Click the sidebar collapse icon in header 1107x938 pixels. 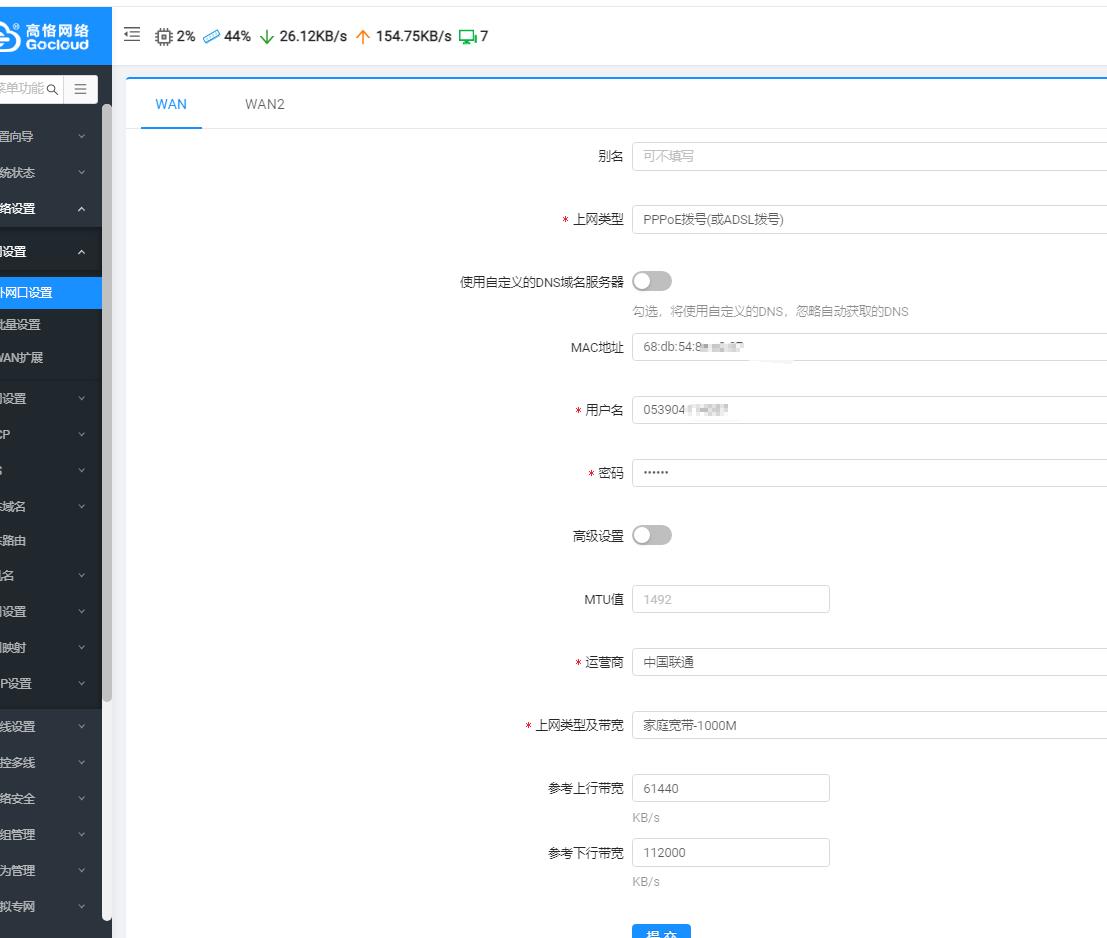coord(132,35)
